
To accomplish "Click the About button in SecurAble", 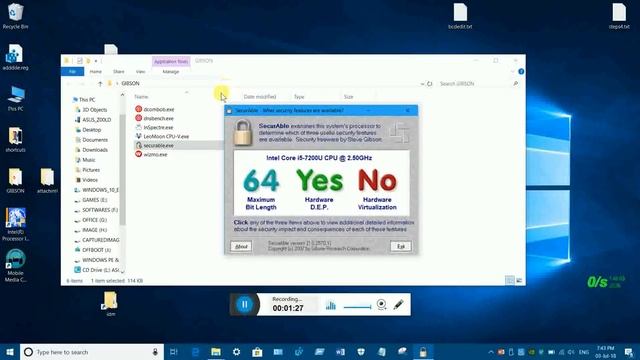I will (241, 247).
